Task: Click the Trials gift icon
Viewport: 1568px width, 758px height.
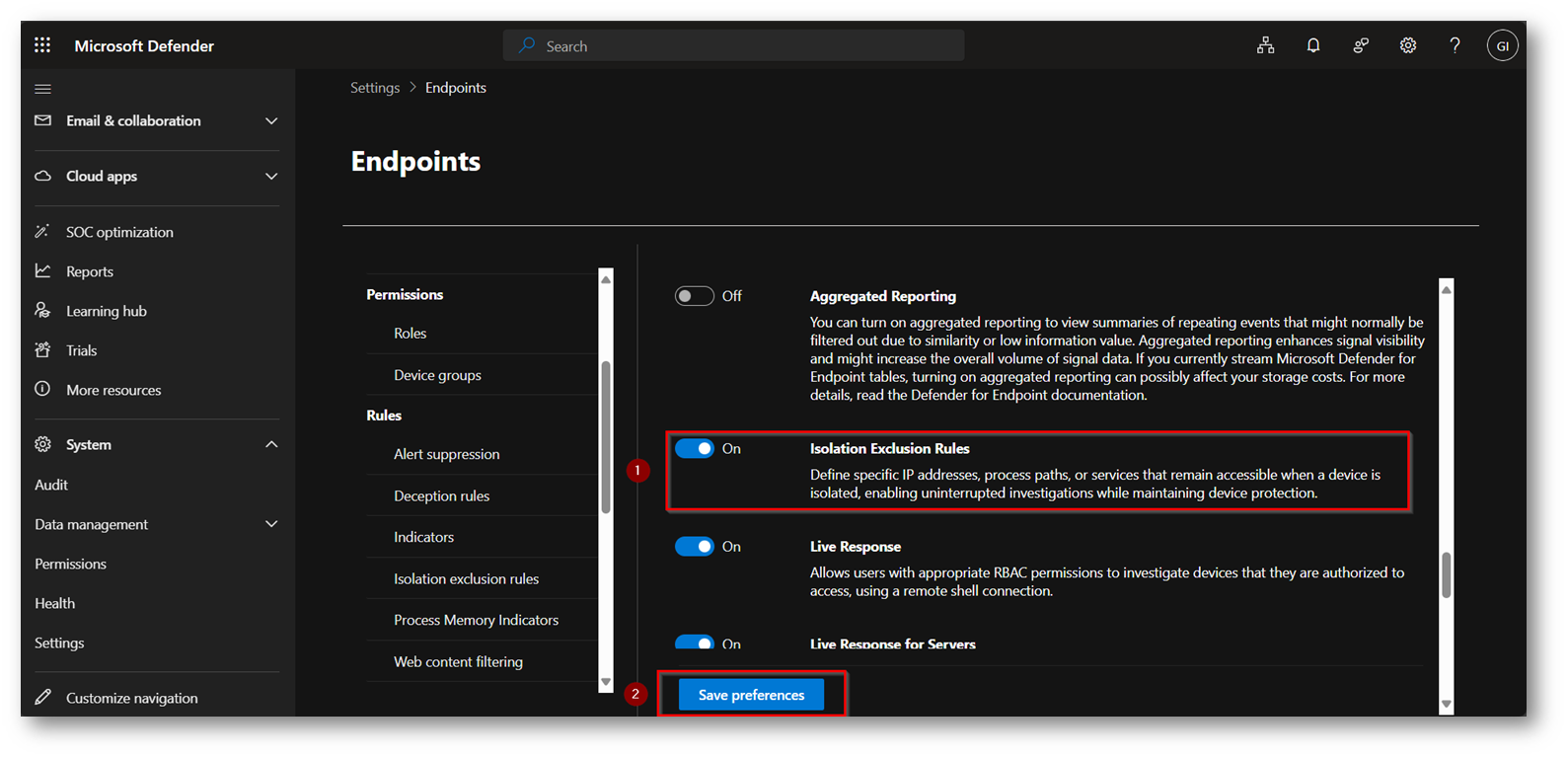Action: [42, 349]
